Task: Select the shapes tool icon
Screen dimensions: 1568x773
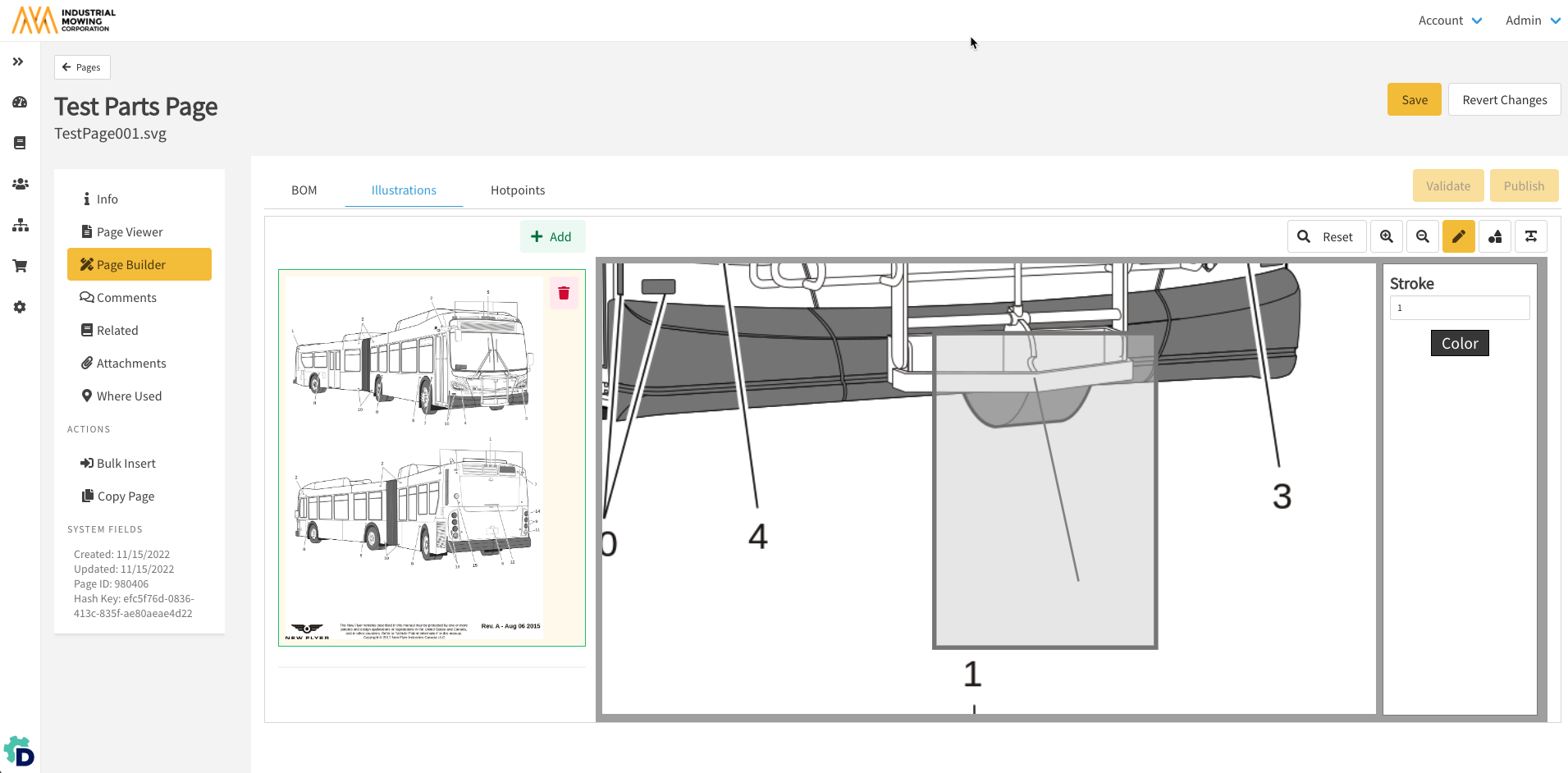Action: 1494,236
